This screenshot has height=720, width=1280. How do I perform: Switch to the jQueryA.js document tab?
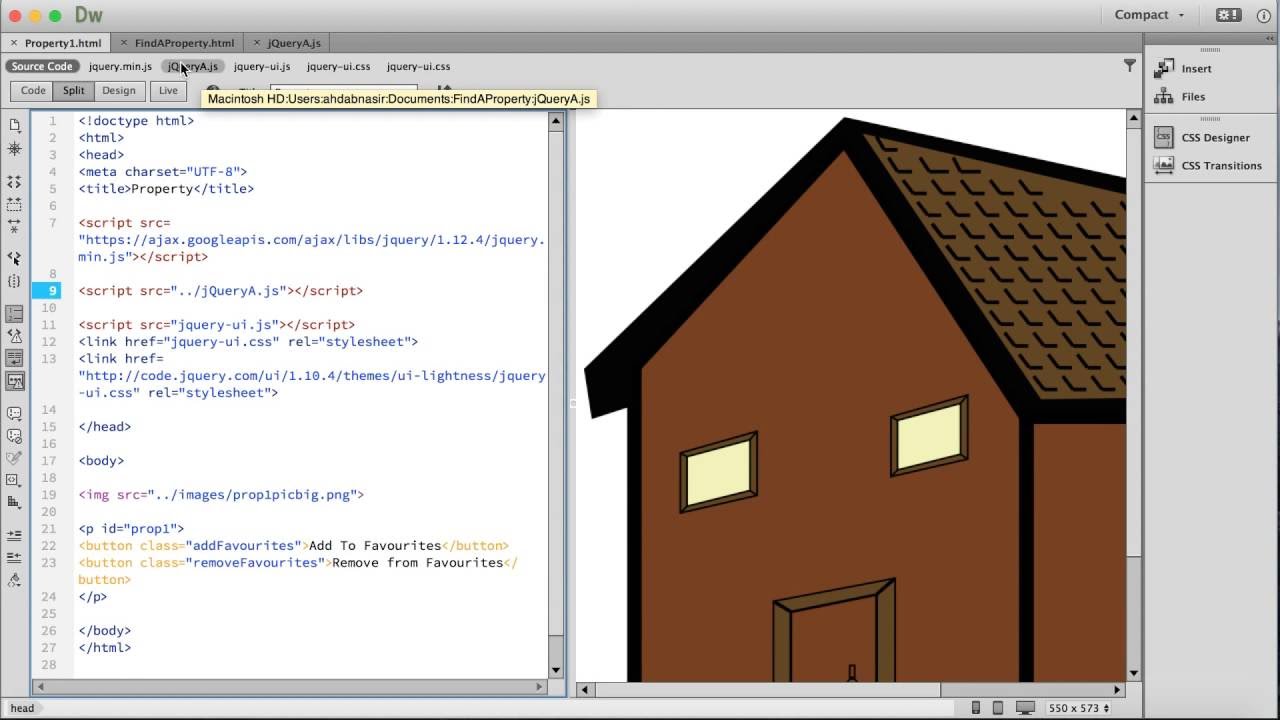click(x=294, y=43)
